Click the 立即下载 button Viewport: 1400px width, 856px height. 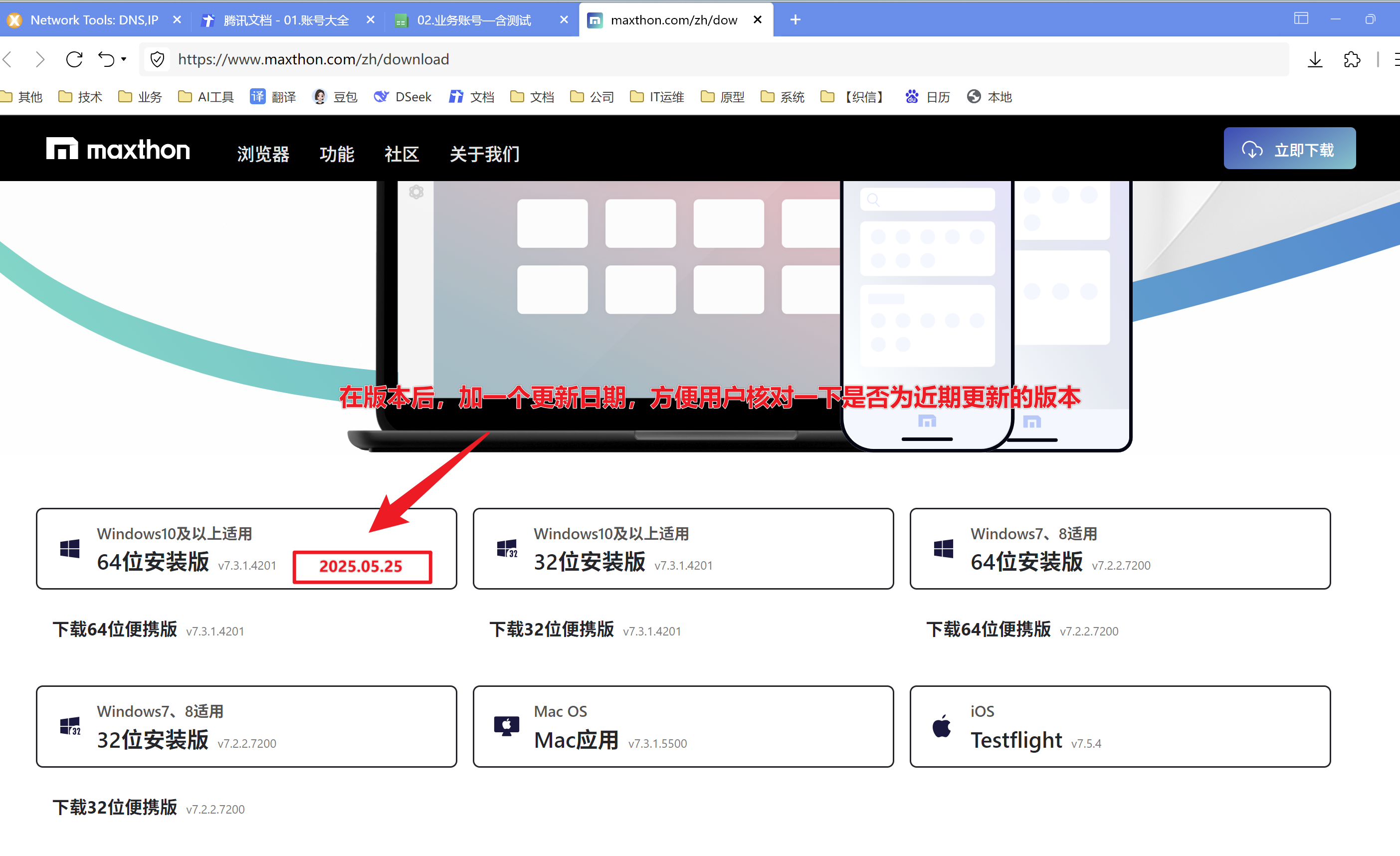[1289, 148]
